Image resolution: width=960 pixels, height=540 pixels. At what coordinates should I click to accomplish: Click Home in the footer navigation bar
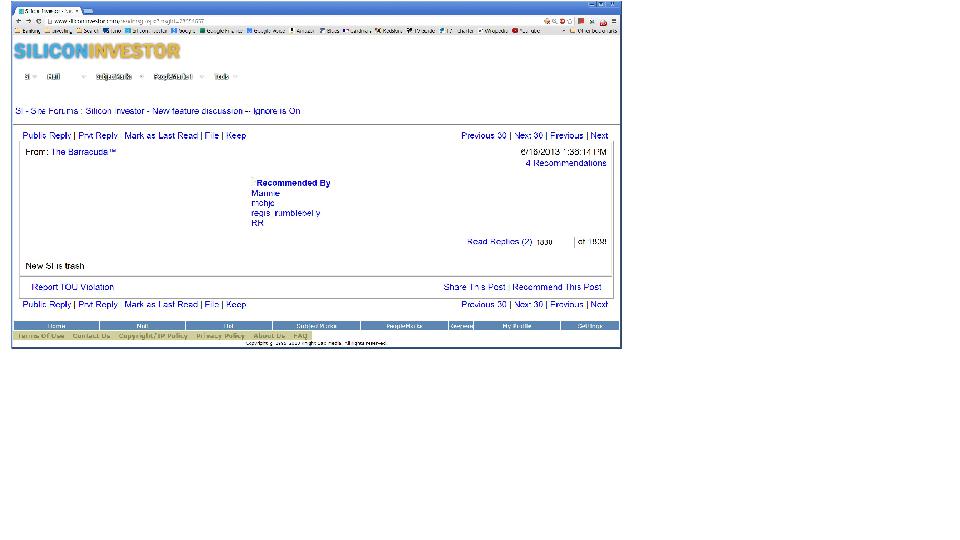pyautogui.click(x=56, y=326)
